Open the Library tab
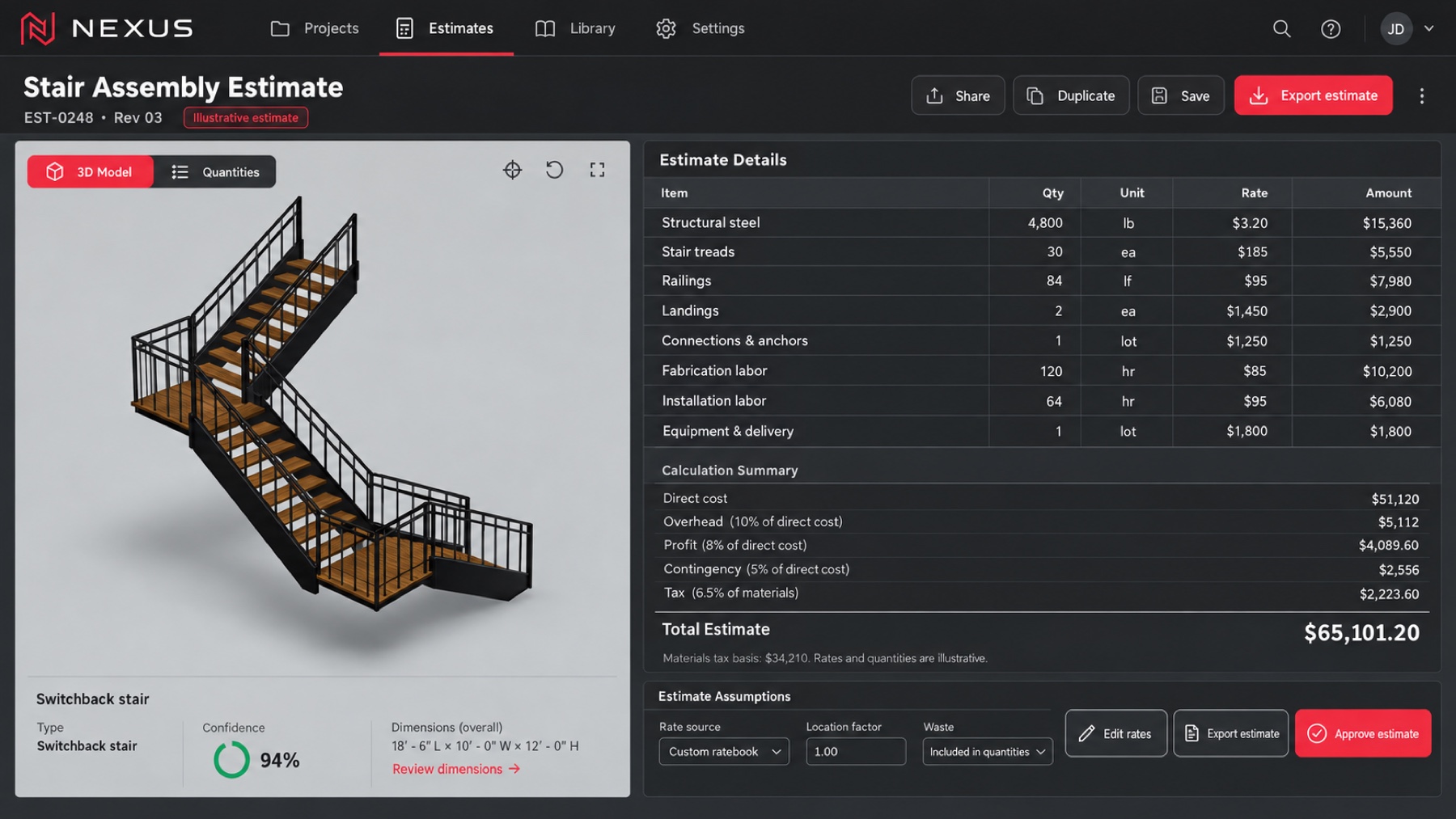Screen dimensions: 1456x819 575,28
